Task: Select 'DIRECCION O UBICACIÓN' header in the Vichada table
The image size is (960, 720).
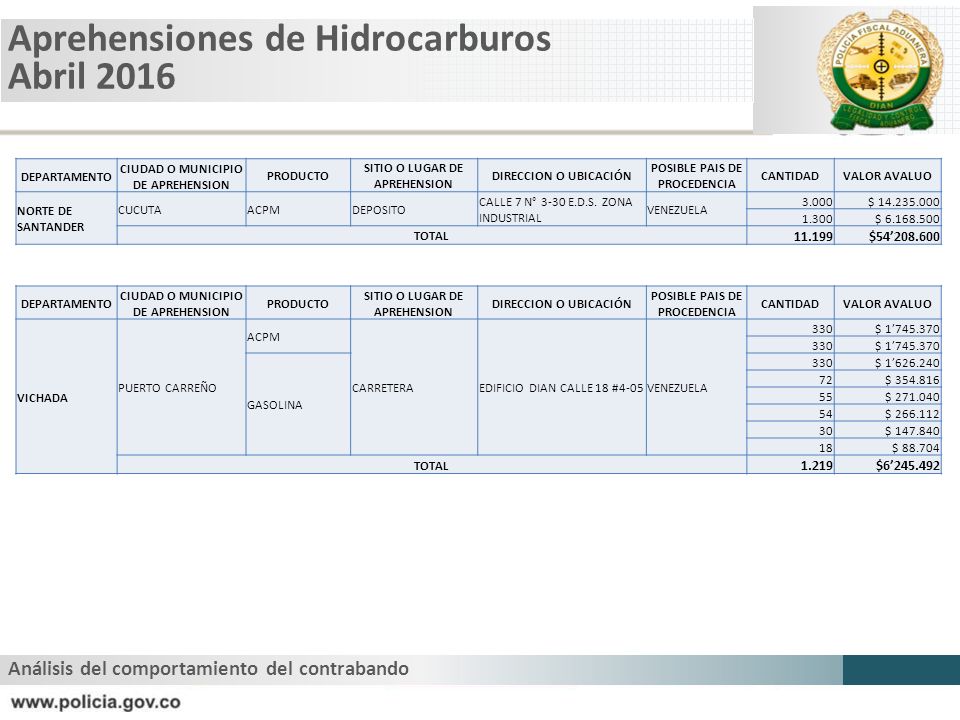Action: (561, 304)
